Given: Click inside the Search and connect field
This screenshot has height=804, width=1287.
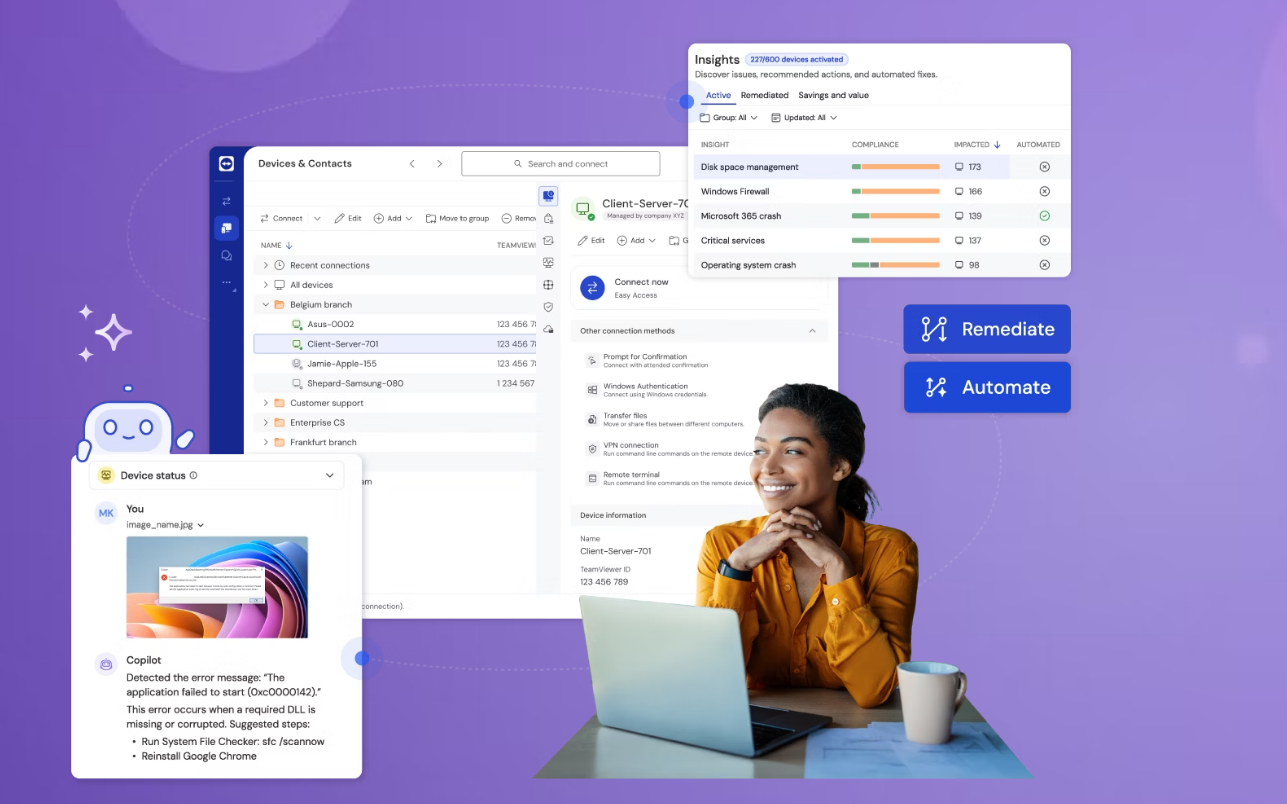Looking at the screenshot, I should tap(560, 163).
